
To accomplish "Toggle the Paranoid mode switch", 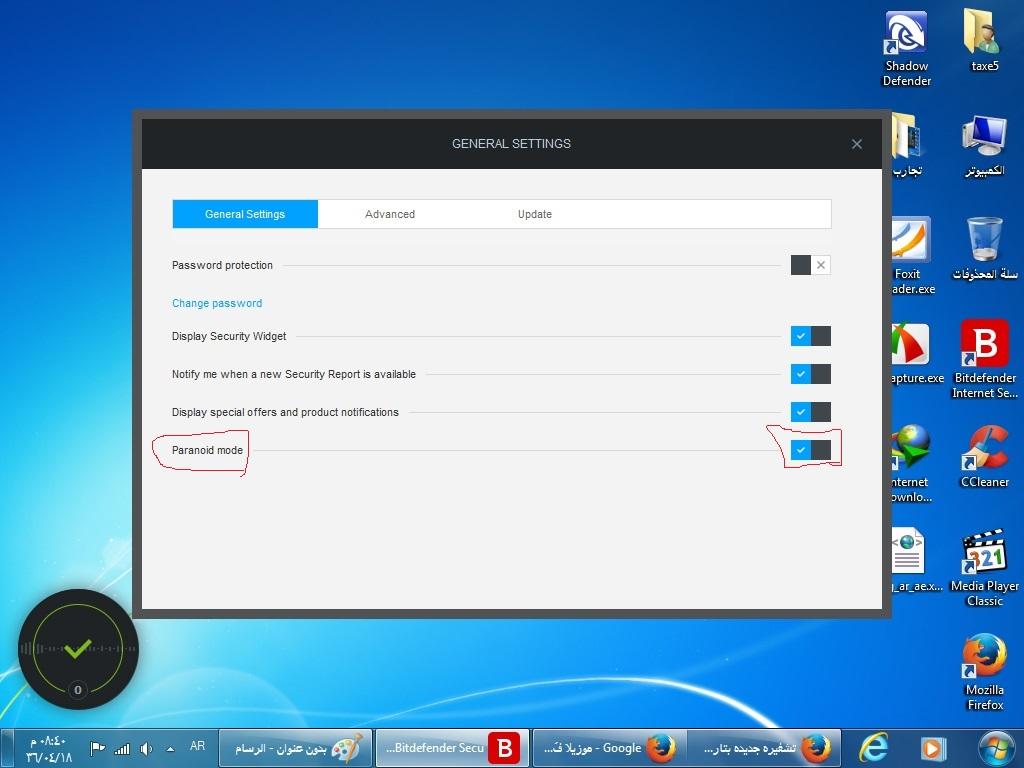I will (810, 450).
